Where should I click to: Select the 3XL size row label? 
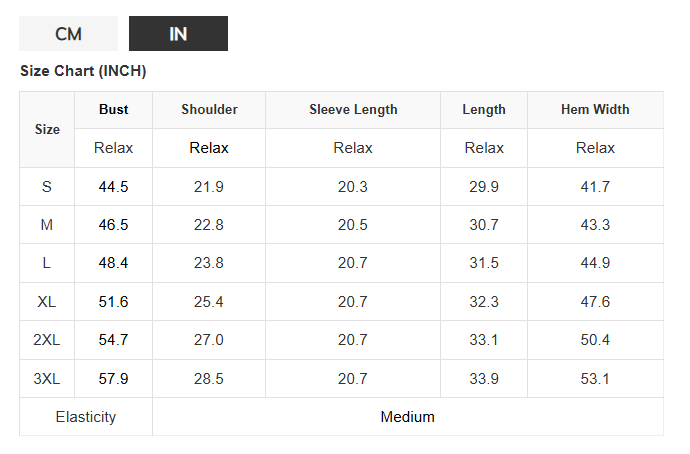click(47, 379)
